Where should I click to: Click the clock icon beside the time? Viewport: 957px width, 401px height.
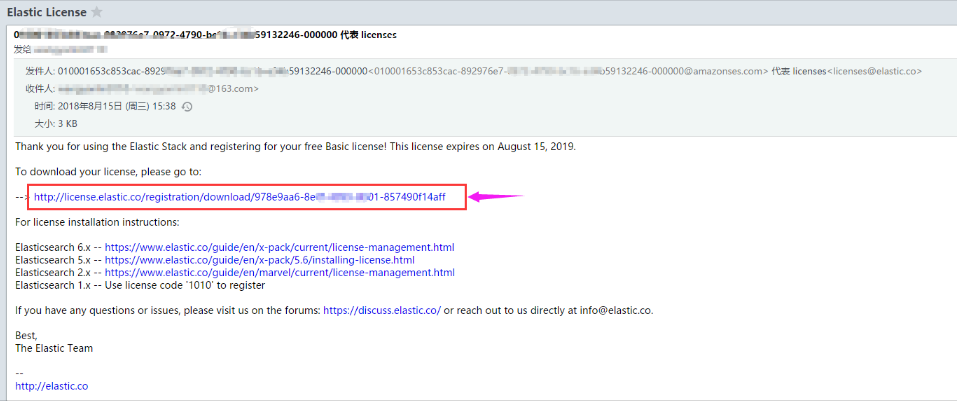(187, 107)
